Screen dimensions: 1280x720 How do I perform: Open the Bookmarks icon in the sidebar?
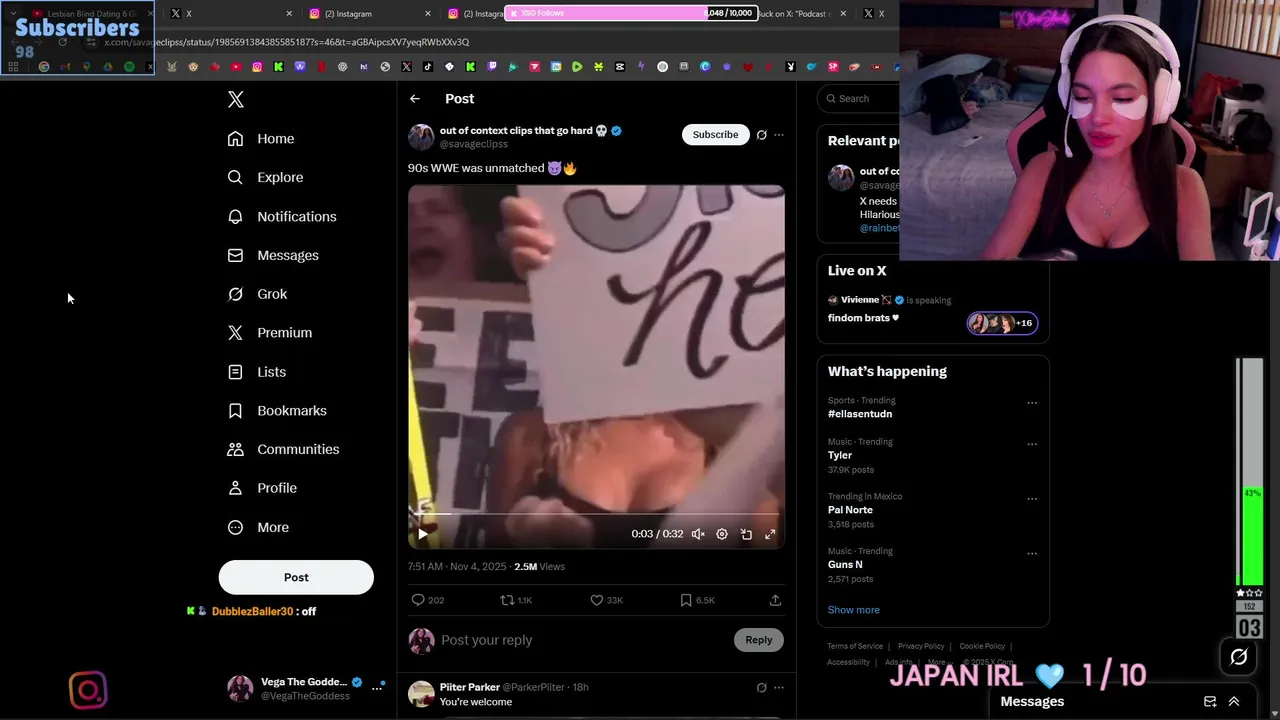click(235, 411)
